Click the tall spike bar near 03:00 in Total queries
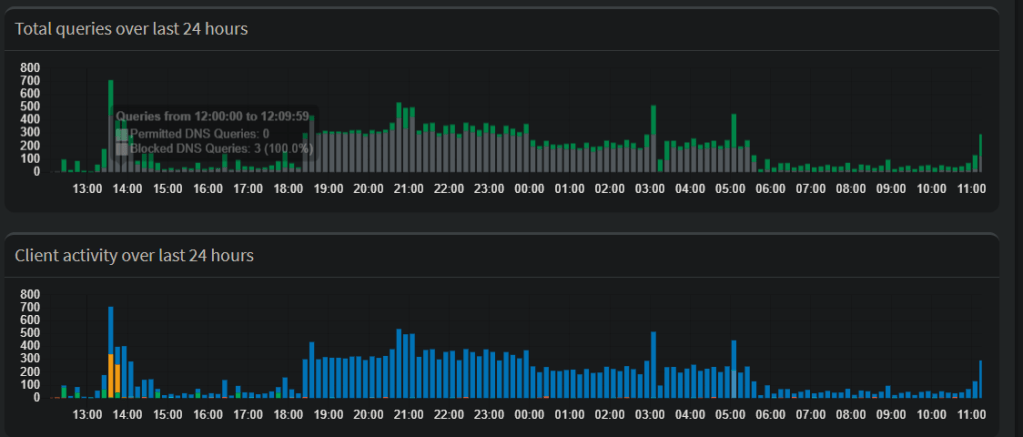 653,138
